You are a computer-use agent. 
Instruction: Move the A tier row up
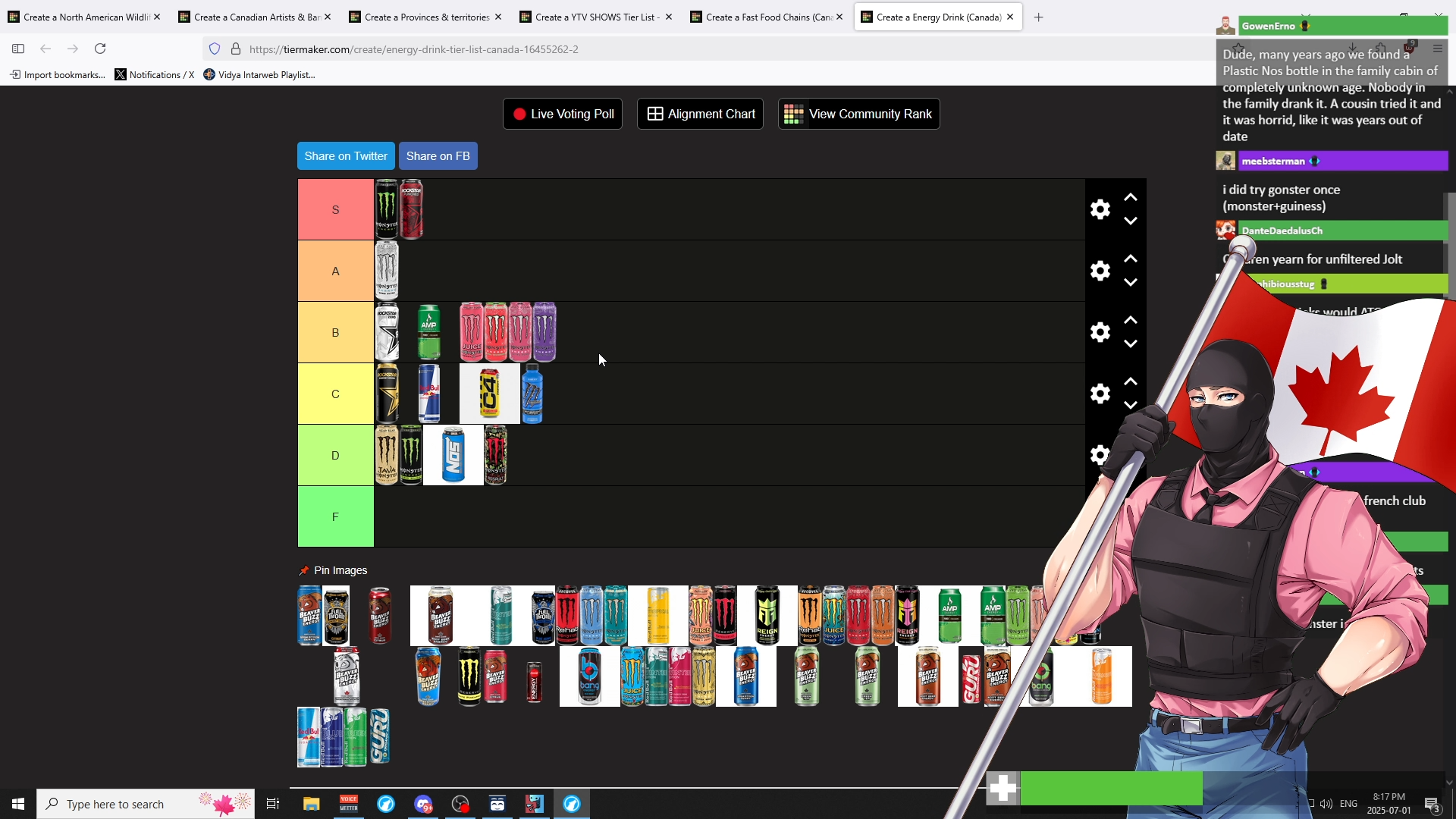(1131, 259)
